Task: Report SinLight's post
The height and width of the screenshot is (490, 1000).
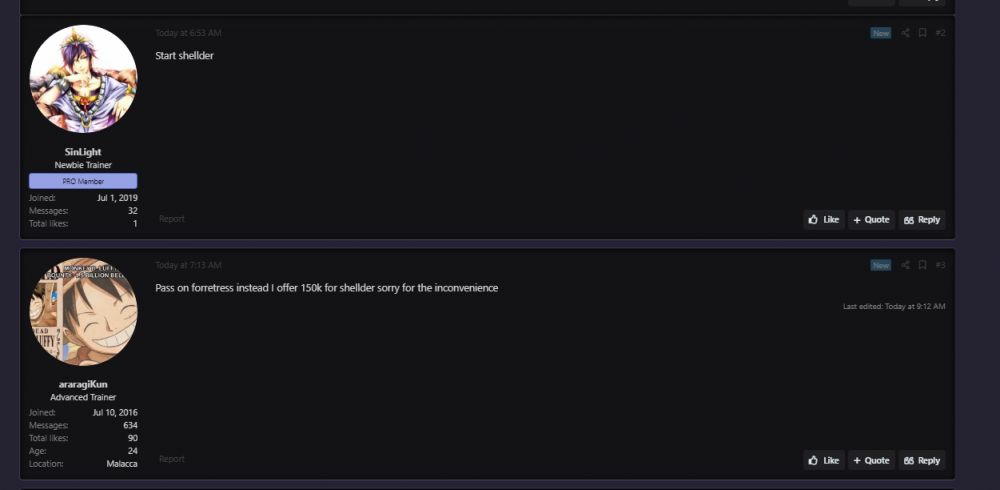Action: (172, 219)
